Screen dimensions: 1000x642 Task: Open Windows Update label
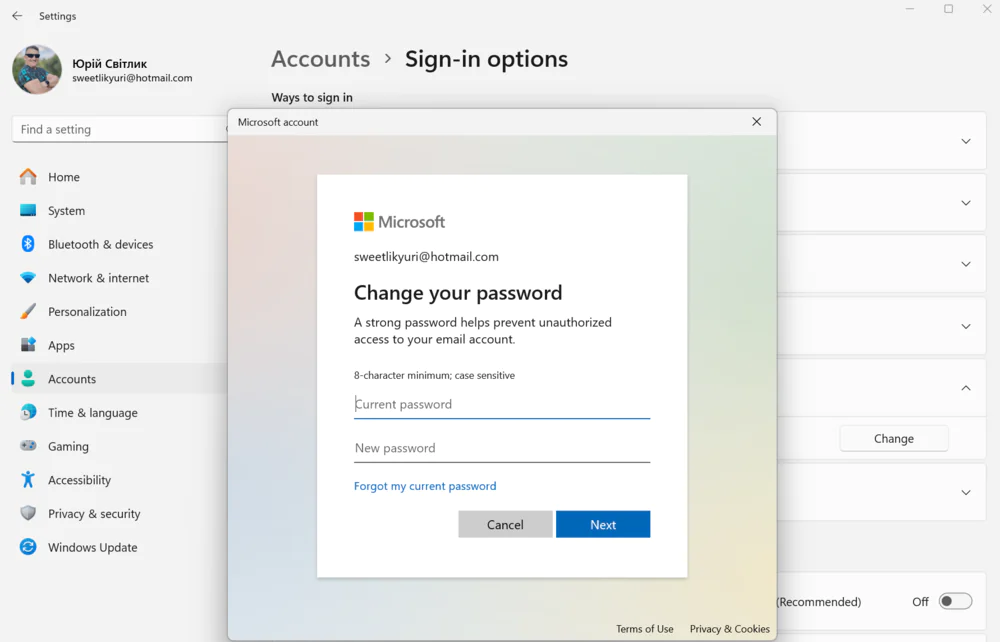[92, 548]
